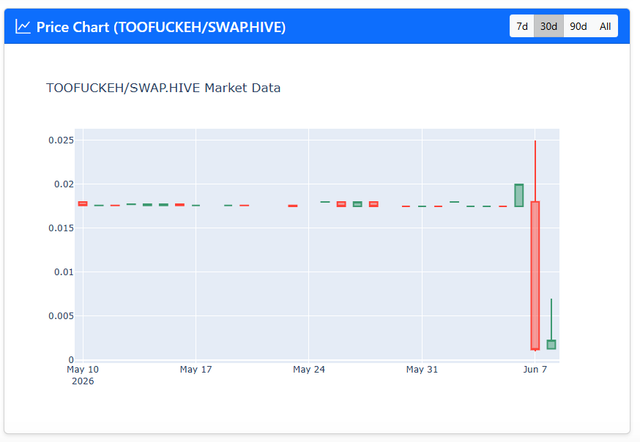Select the 90d time range
640x442 pixels.
click(578, 26)
